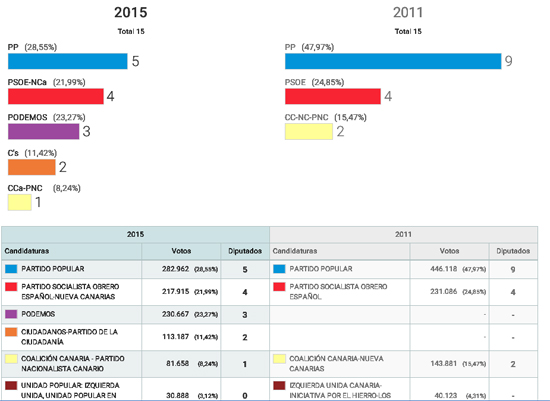Click the 446.118 votes value
The height and width of the screenshot is (401, 550).
(x=444, y=269)
